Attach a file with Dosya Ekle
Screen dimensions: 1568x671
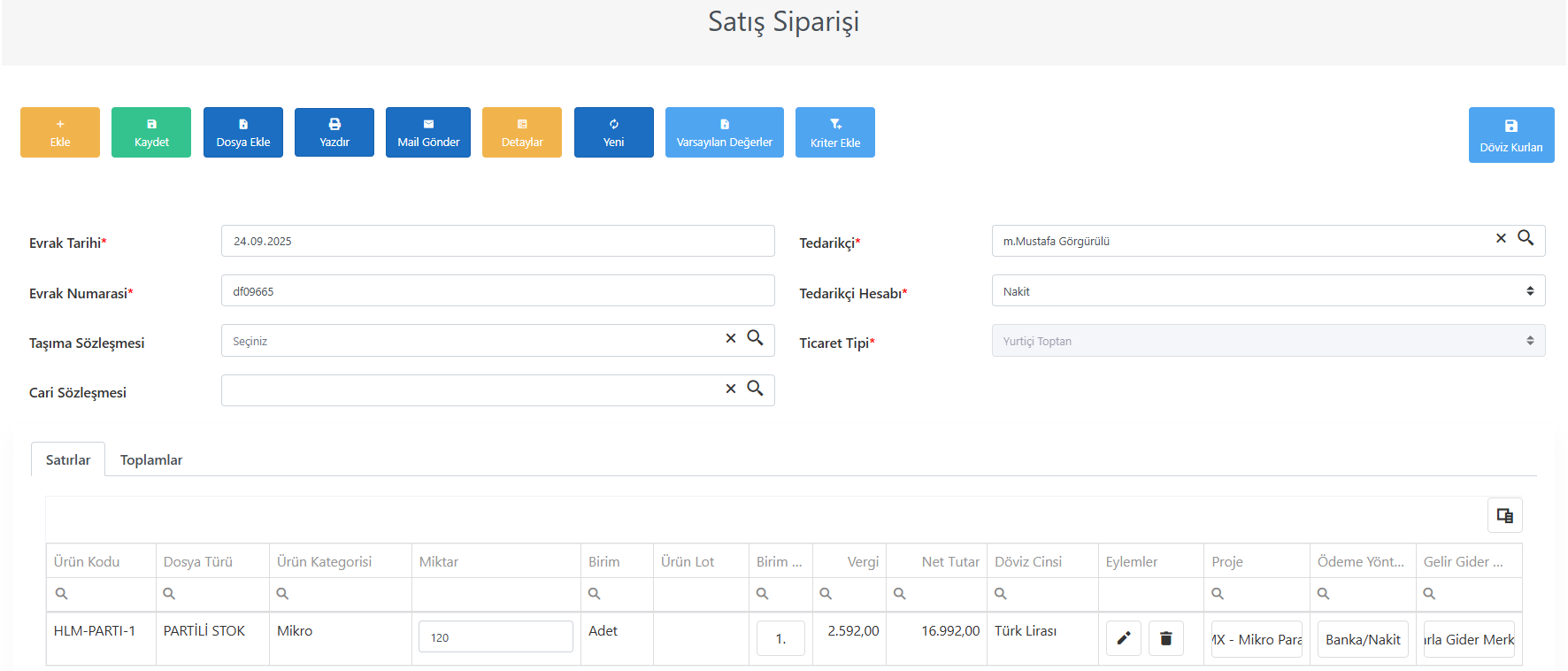243,133
